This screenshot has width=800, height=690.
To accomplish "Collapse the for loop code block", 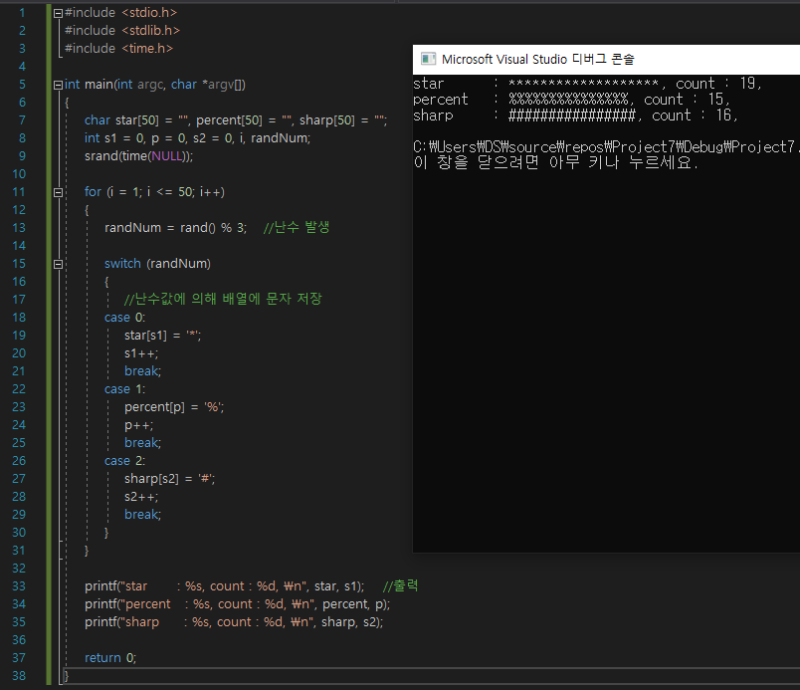I will pyautogui.click(x=58, y=192).
